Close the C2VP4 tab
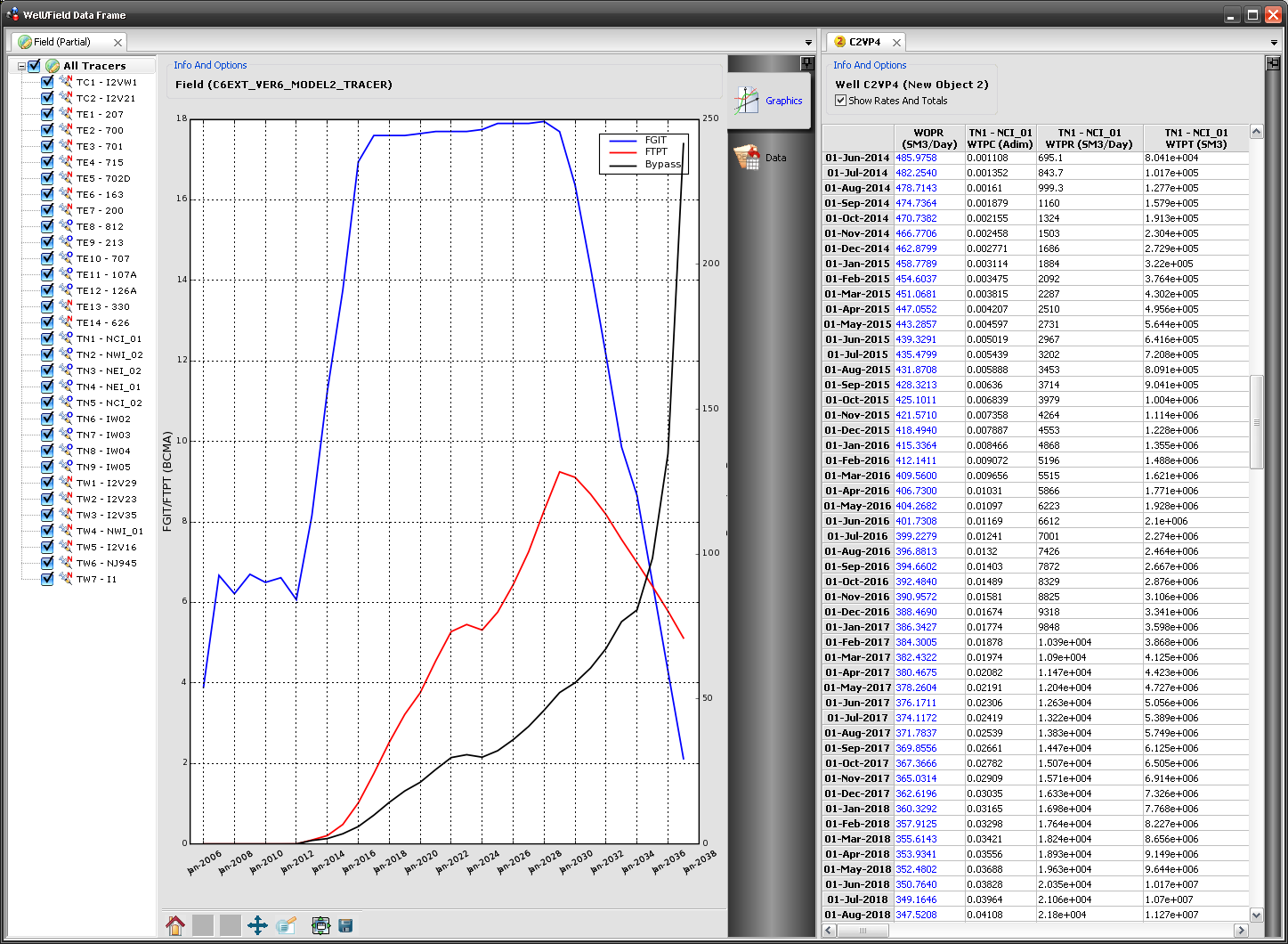1288x944 pixels. pos(896,42)
